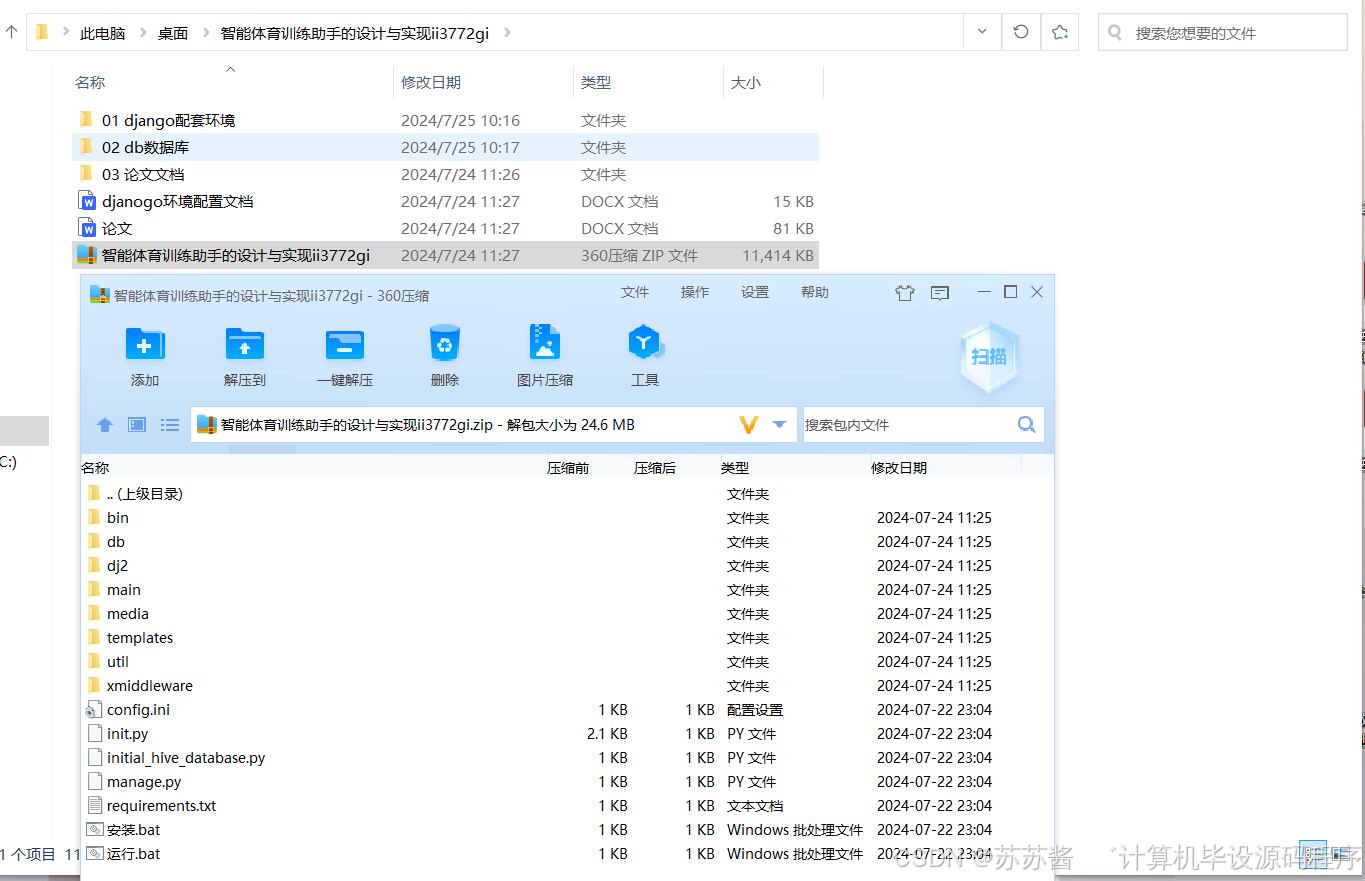The image size is (1365, 881).
Task: Switch to large icon view in 360压缩
Action: [x=136, y=424]
